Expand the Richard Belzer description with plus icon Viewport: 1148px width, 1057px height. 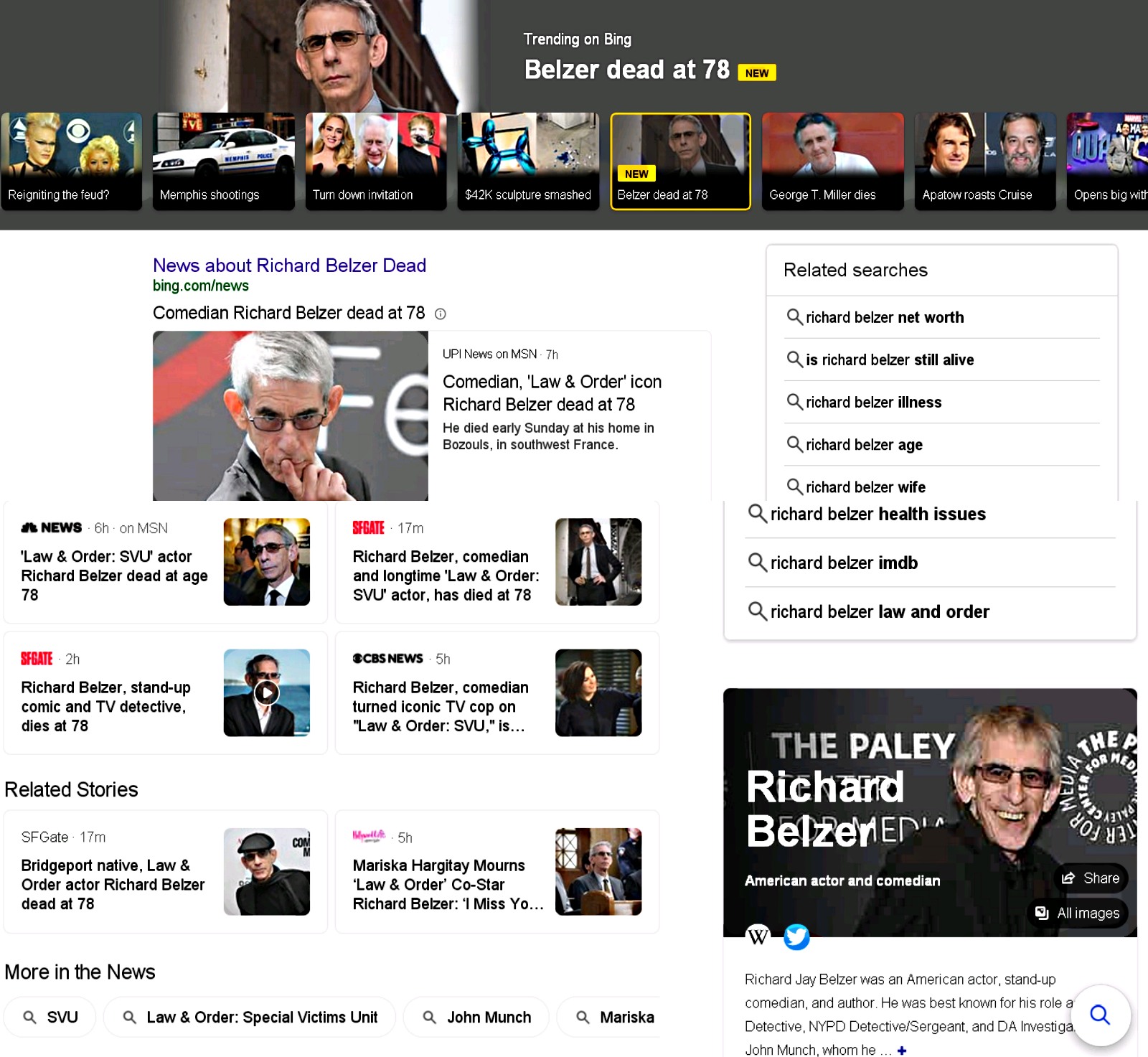point(902,1051)
